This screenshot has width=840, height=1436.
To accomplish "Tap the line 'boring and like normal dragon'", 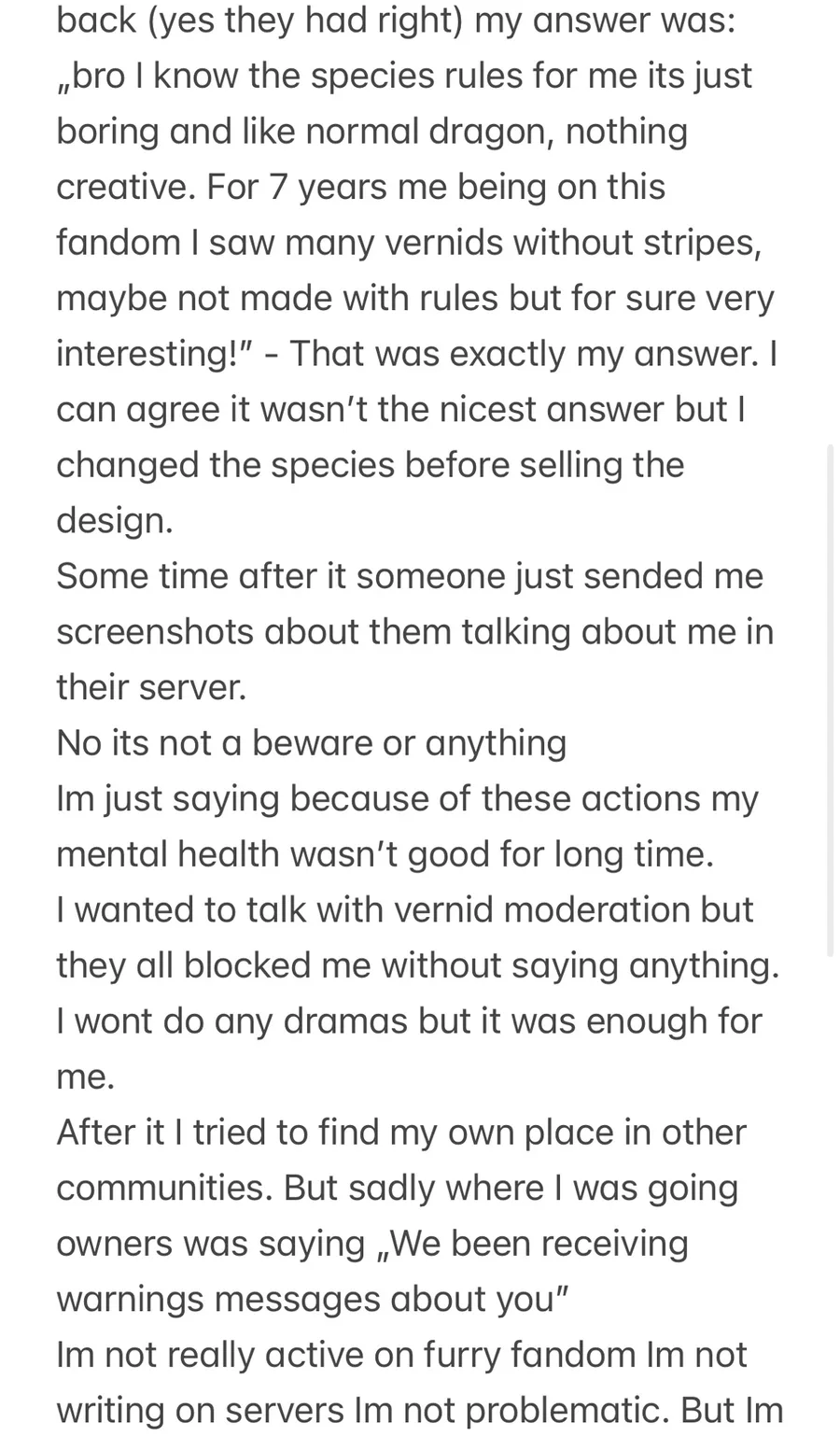I will coord(372,132).
